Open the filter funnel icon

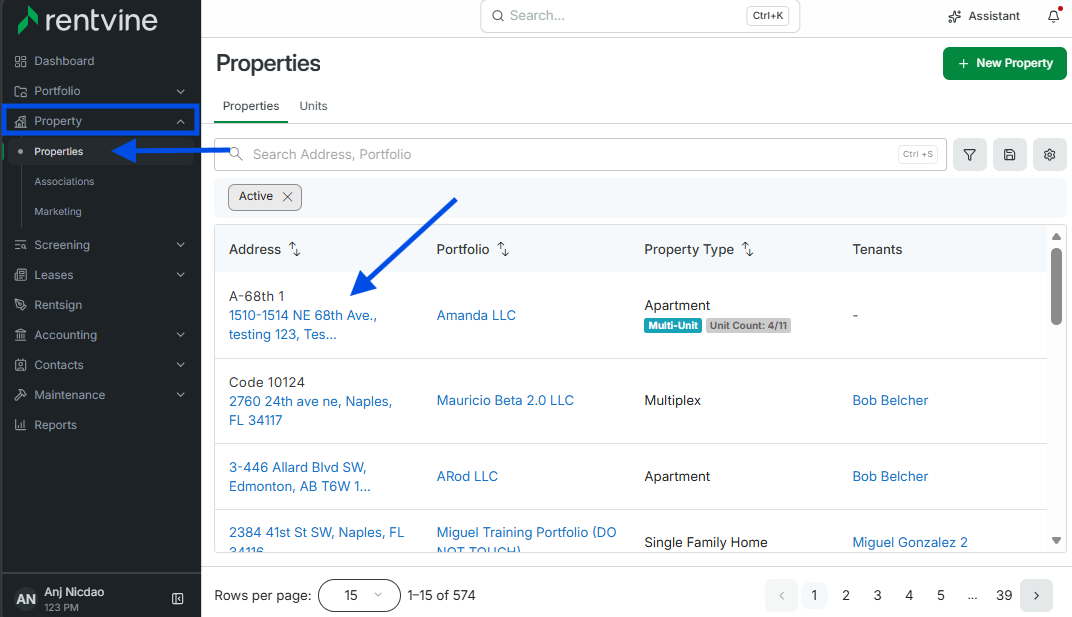(969, 155)
